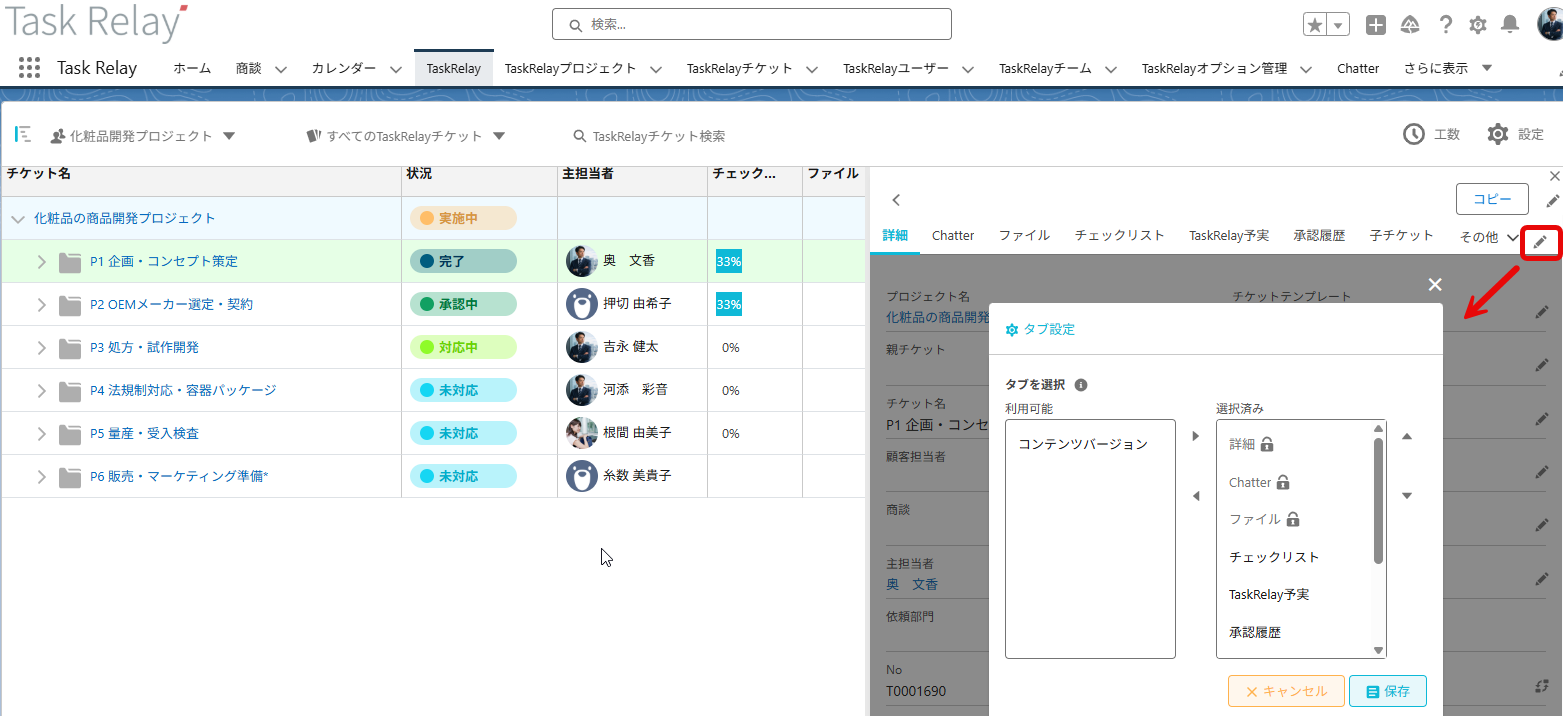Collapse the 化粧品の商品開発プロジェクト row
The image size is (1563, 716).
17,219
